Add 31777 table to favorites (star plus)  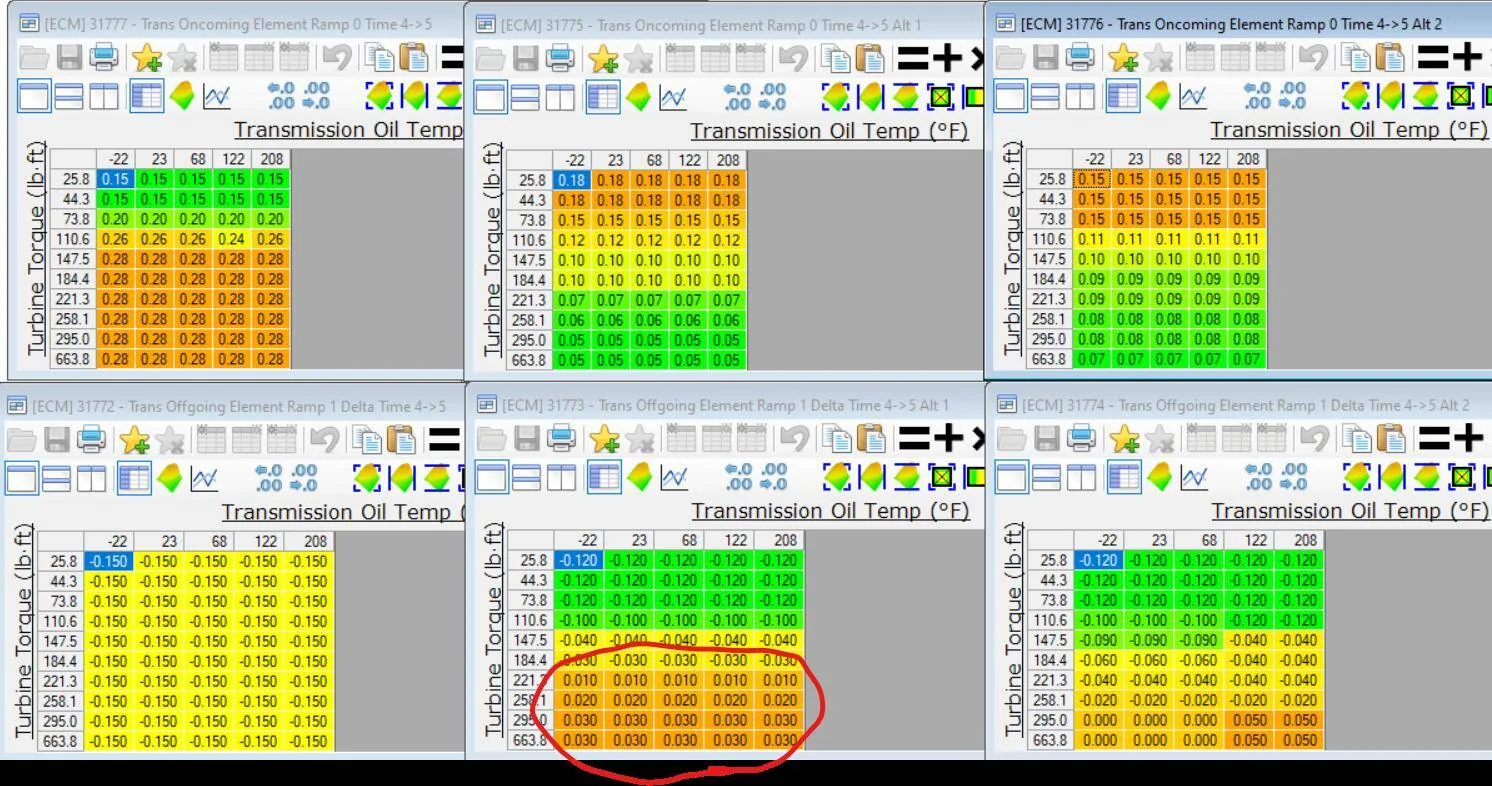[x=147, y=58]
